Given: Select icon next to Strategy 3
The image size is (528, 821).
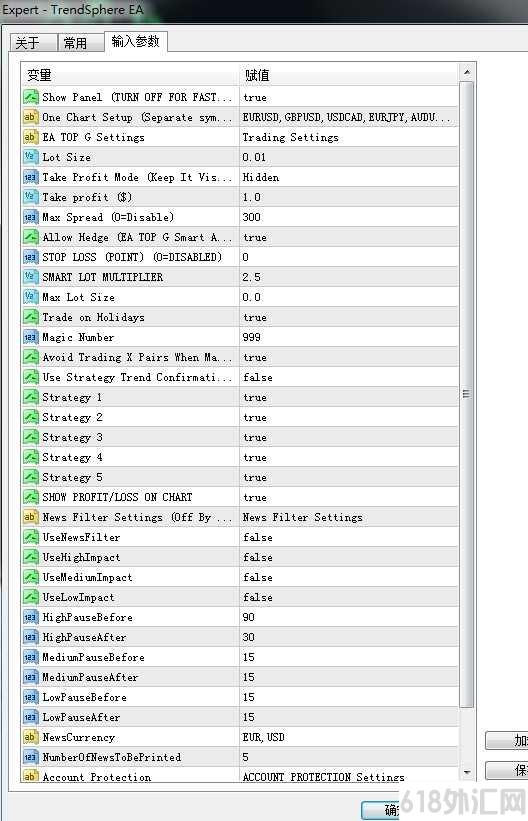Looking at the screenshot, I should click(x=31, y=437).
